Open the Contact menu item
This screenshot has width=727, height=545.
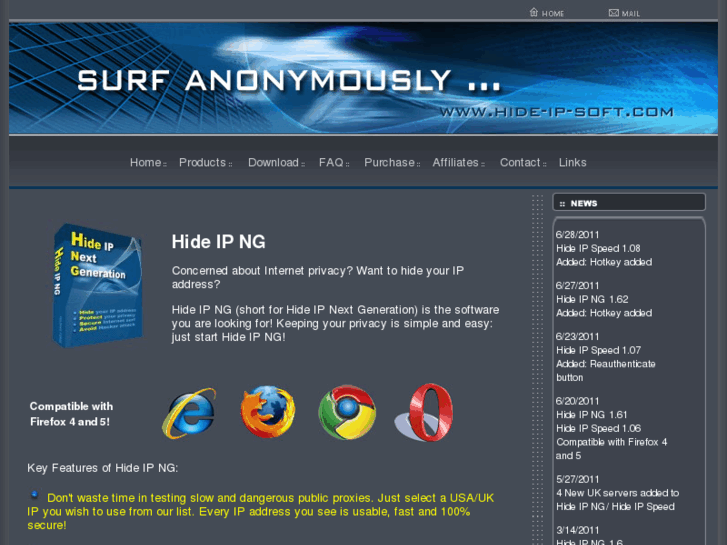click(520, 163)
